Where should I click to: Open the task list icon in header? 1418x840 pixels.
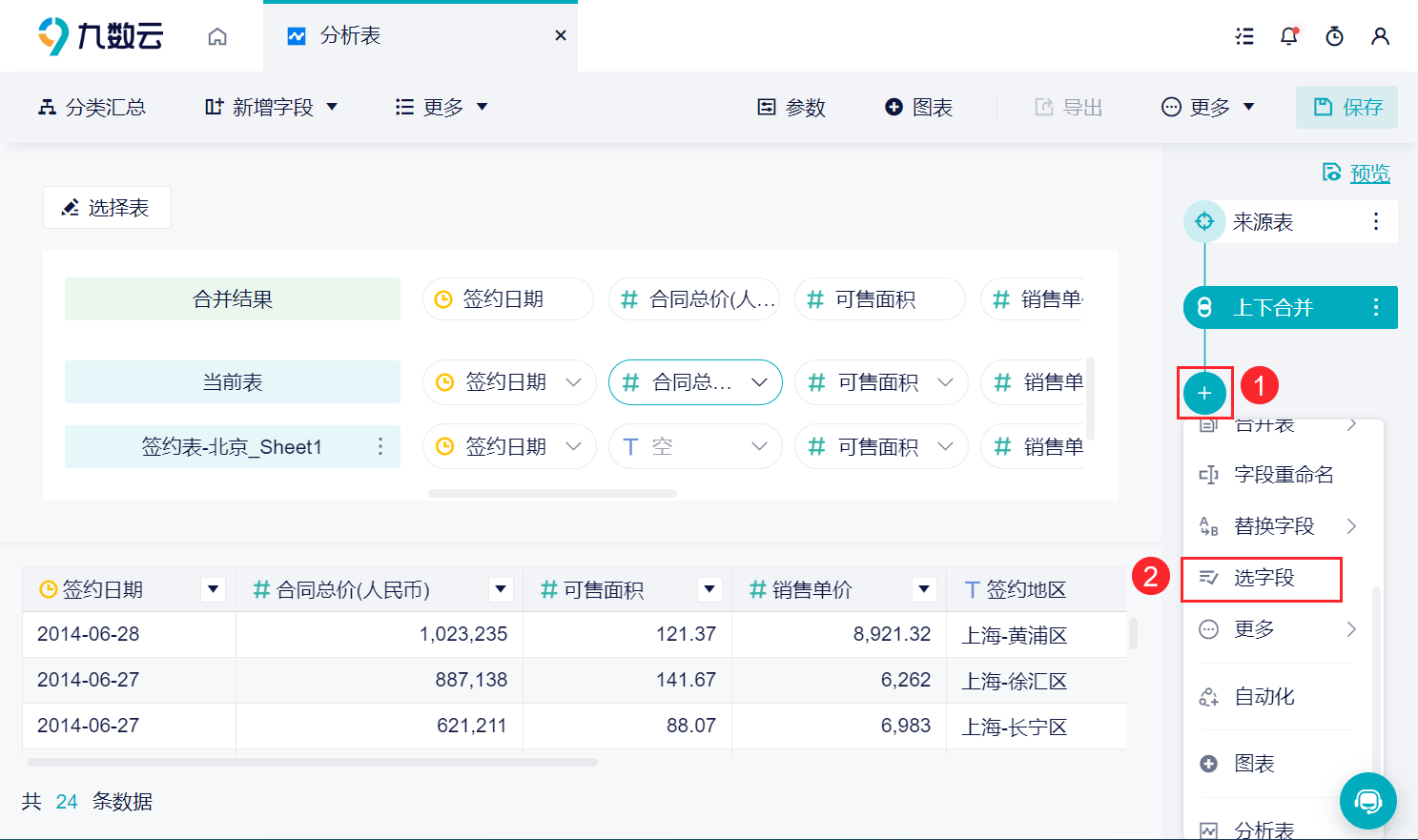(1244, 36)
